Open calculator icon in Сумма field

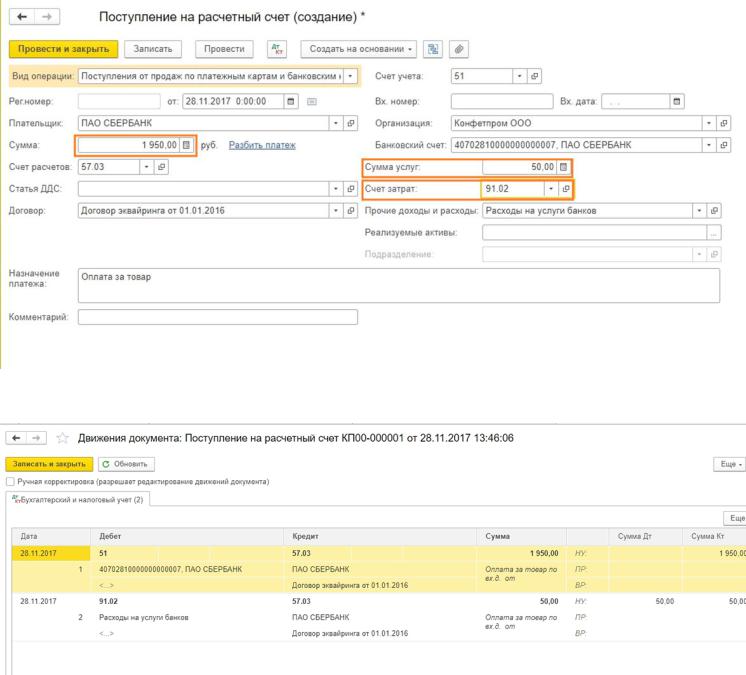(186, 145)
